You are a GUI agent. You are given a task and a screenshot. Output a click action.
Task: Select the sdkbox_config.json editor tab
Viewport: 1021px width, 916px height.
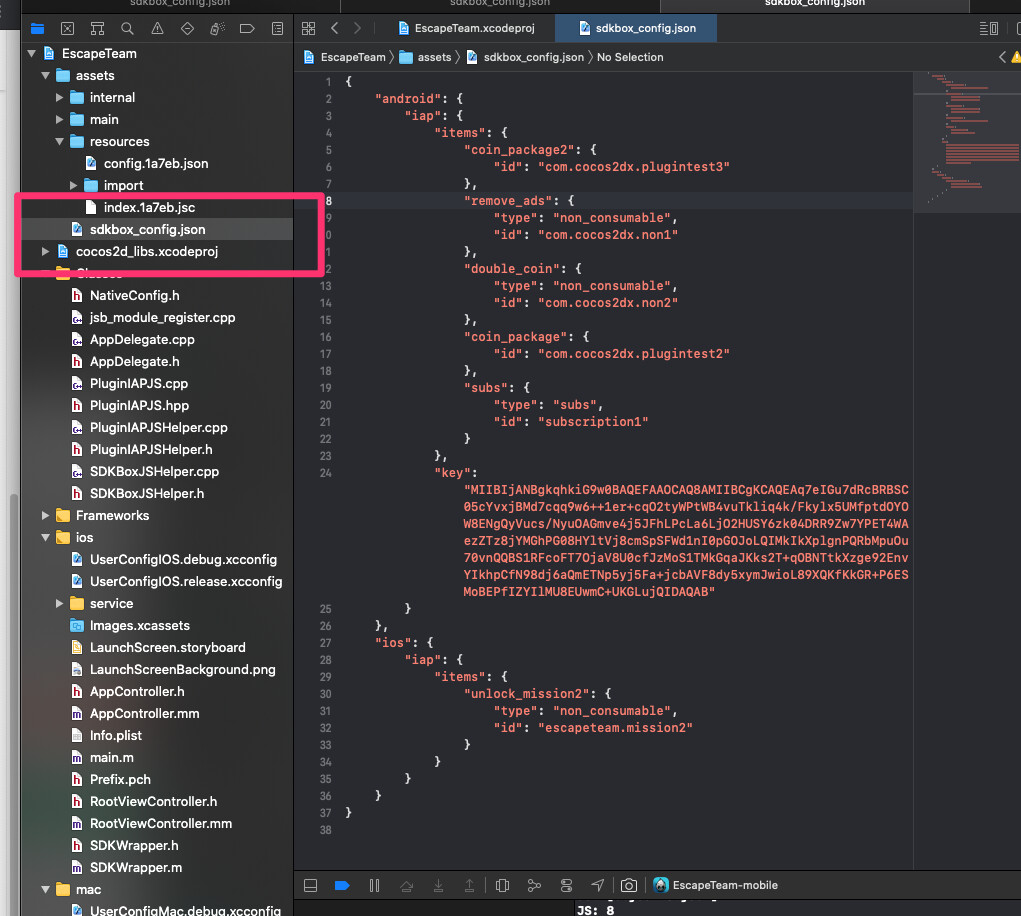pyautogui.click(x=647, y=28)
